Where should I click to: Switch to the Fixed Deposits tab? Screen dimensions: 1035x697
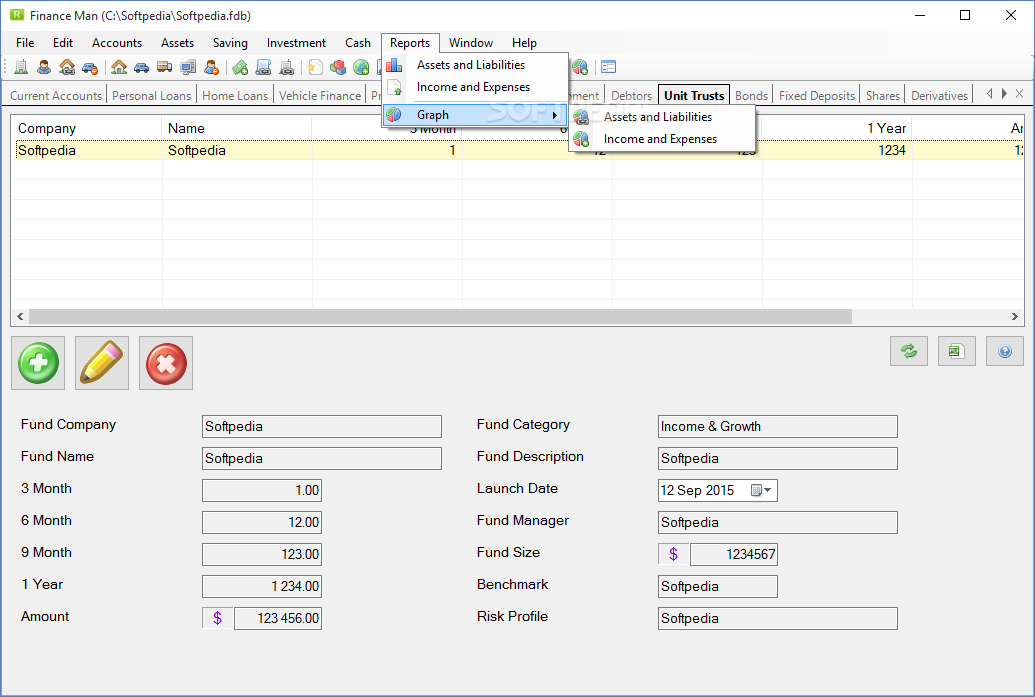(x=817, y=96)
